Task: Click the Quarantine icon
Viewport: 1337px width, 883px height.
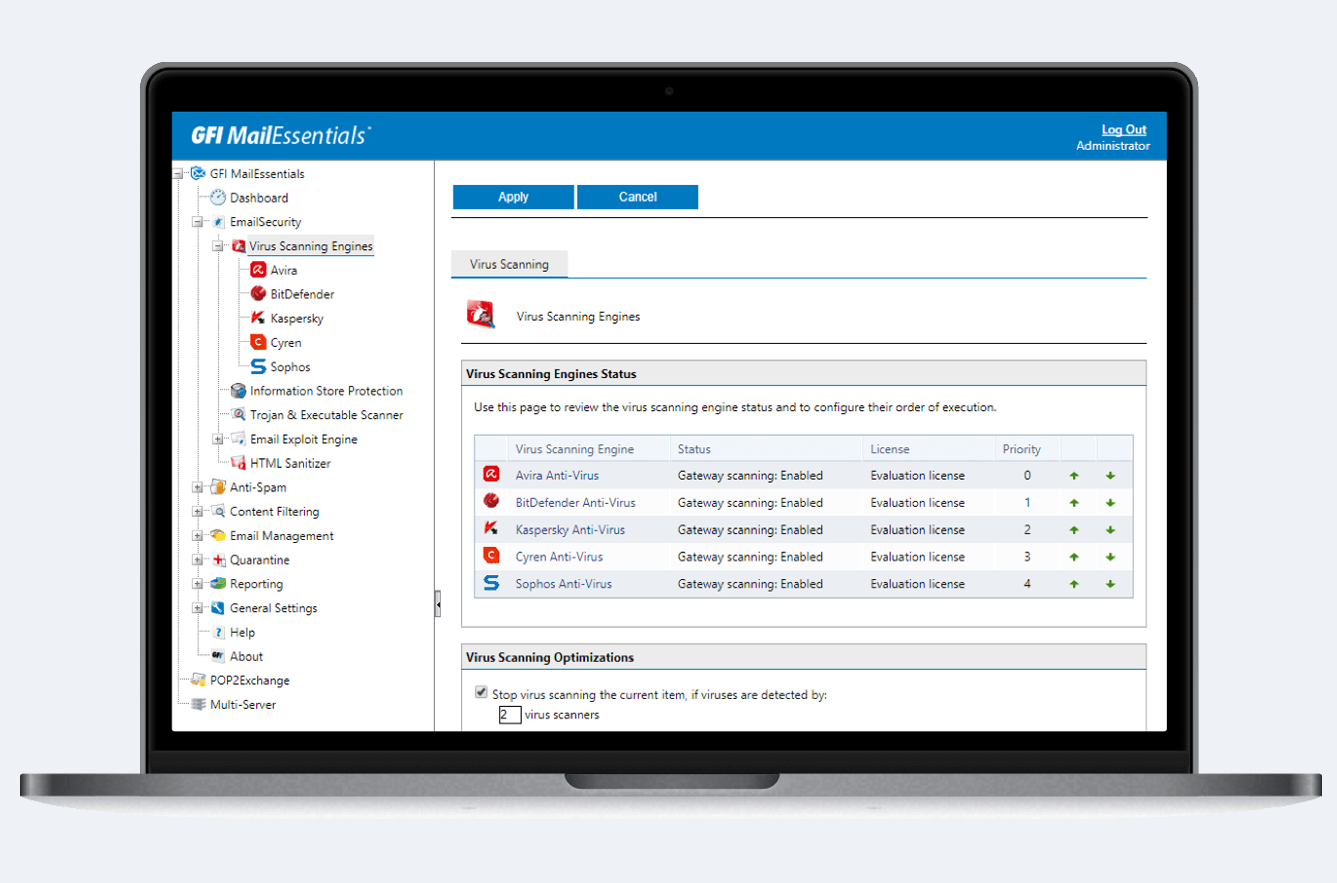Action: (x=218, y=560)
